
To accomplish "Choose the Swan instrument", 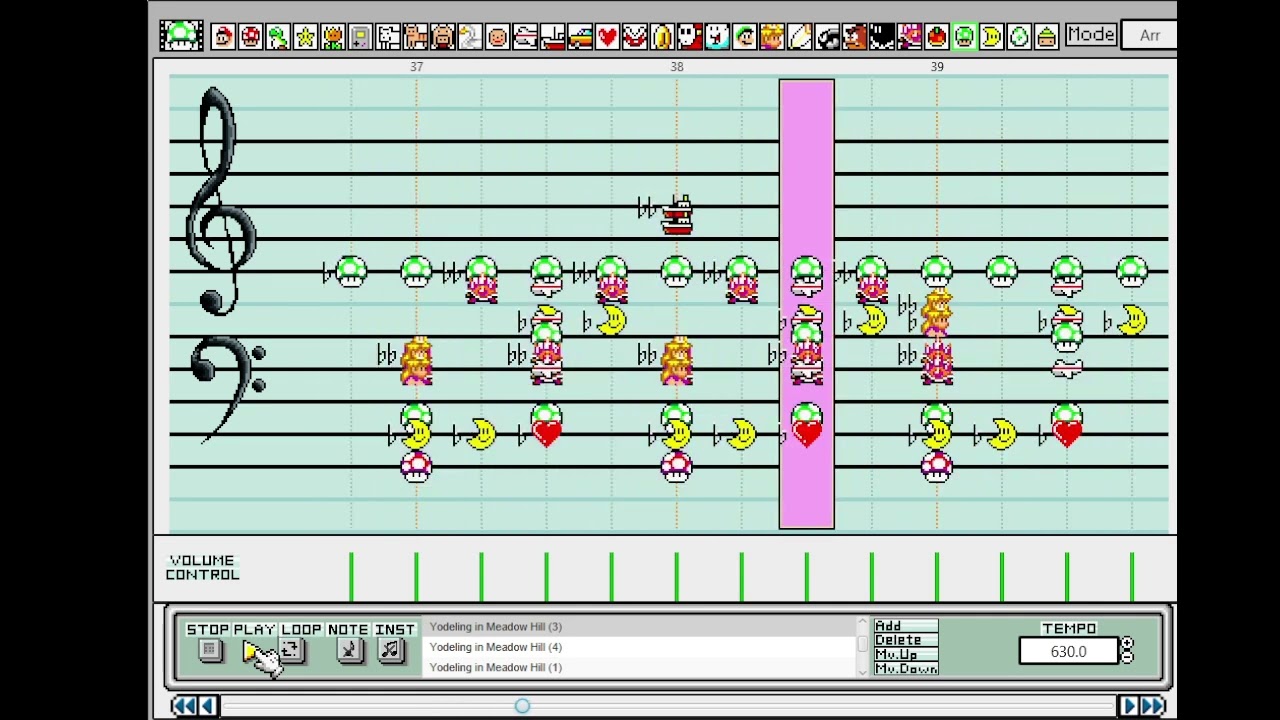I will click(470, 37).
